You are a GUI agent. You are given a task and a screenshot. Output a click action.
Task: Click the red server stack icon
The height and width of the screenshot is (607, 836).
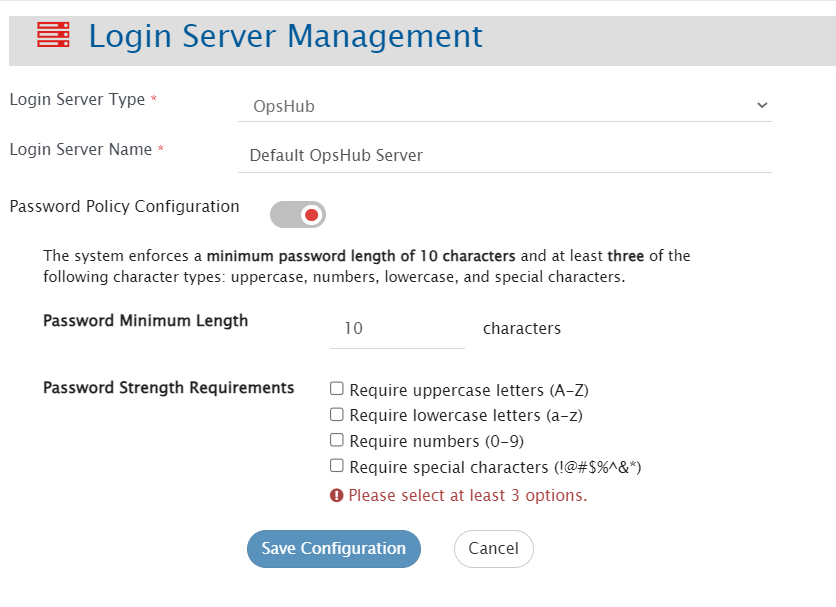[x=53, y=36]
